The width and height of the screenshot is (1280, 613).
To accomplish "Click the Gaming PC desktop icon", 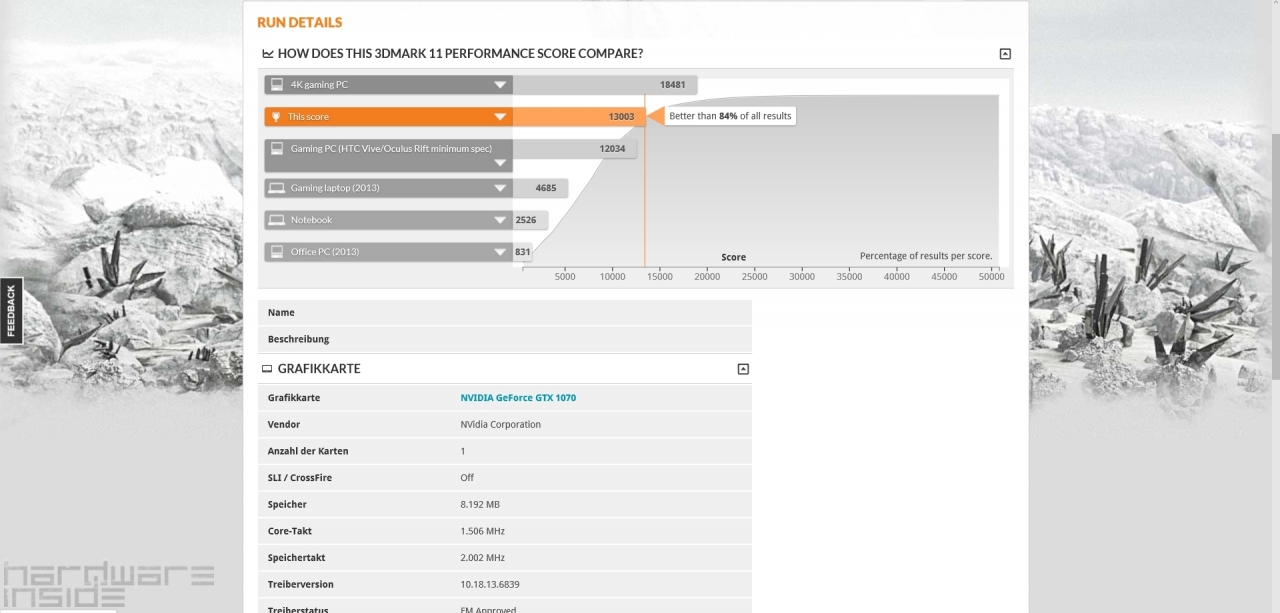I will 276,149.
